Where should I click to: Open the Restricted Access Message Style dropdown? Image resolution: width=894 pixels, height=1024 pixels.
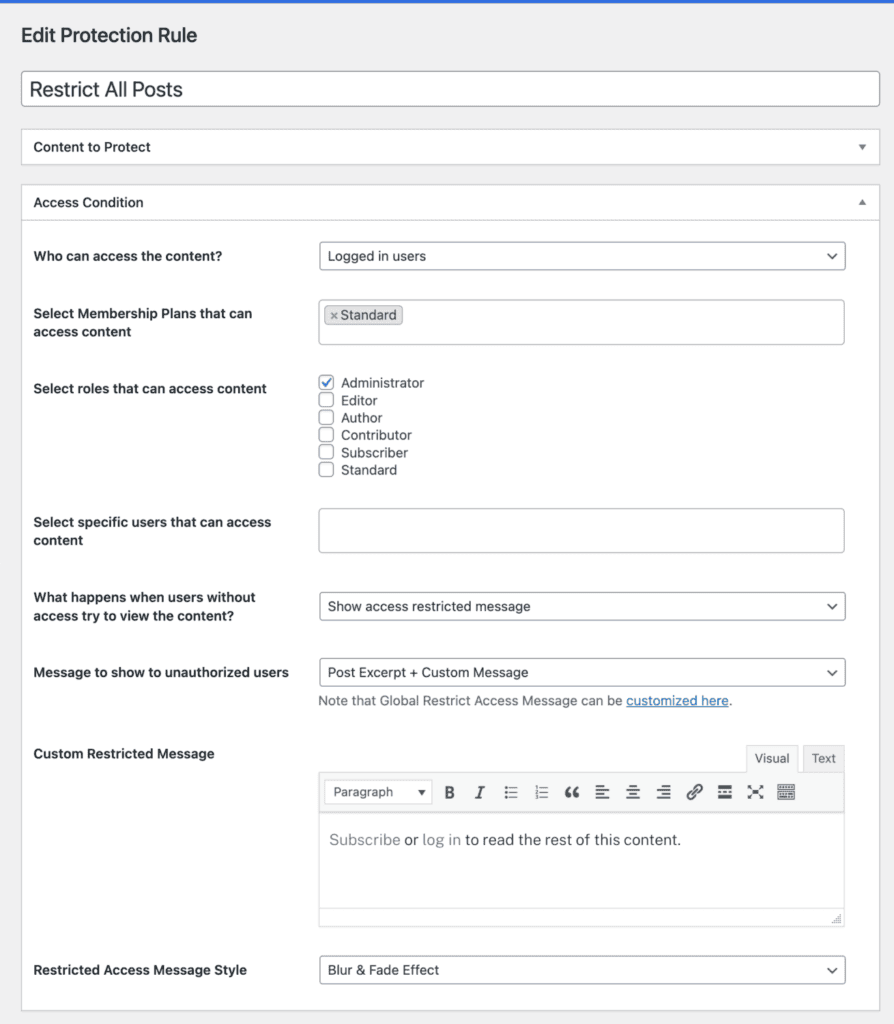tap(580, 969)
